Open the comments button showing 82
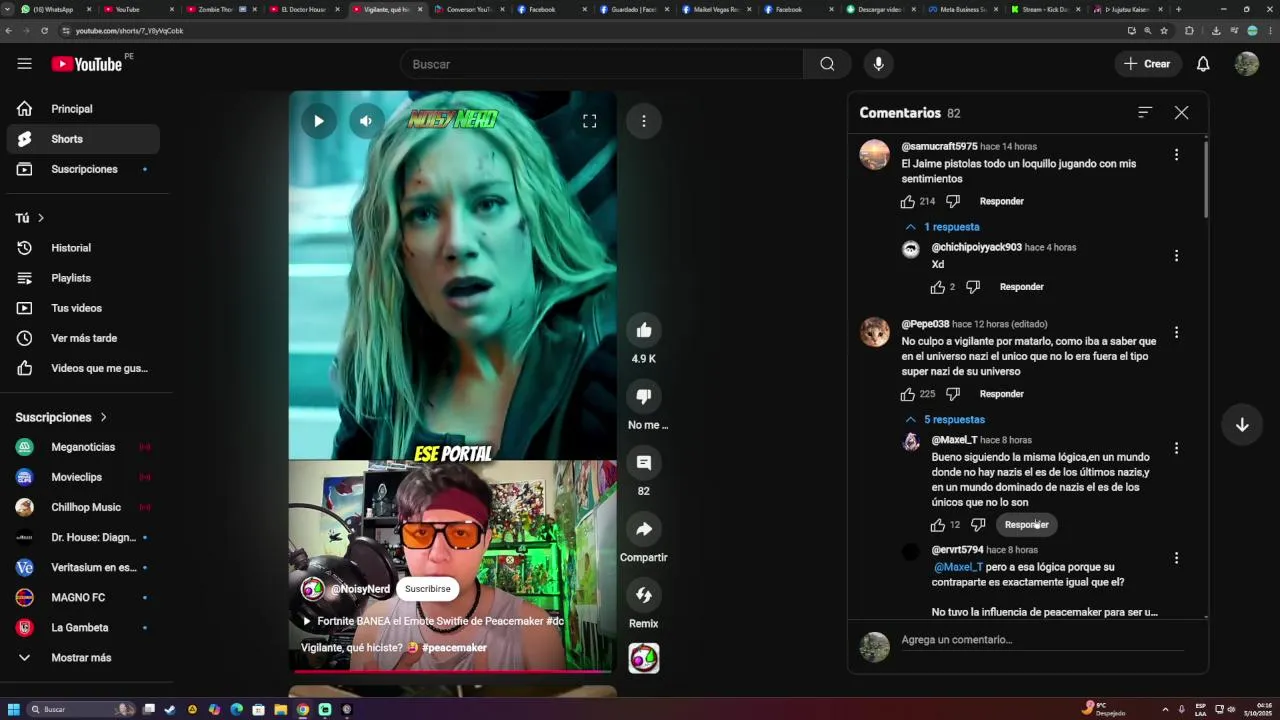Screen dimensions: 1280x720 click(643, 462)
